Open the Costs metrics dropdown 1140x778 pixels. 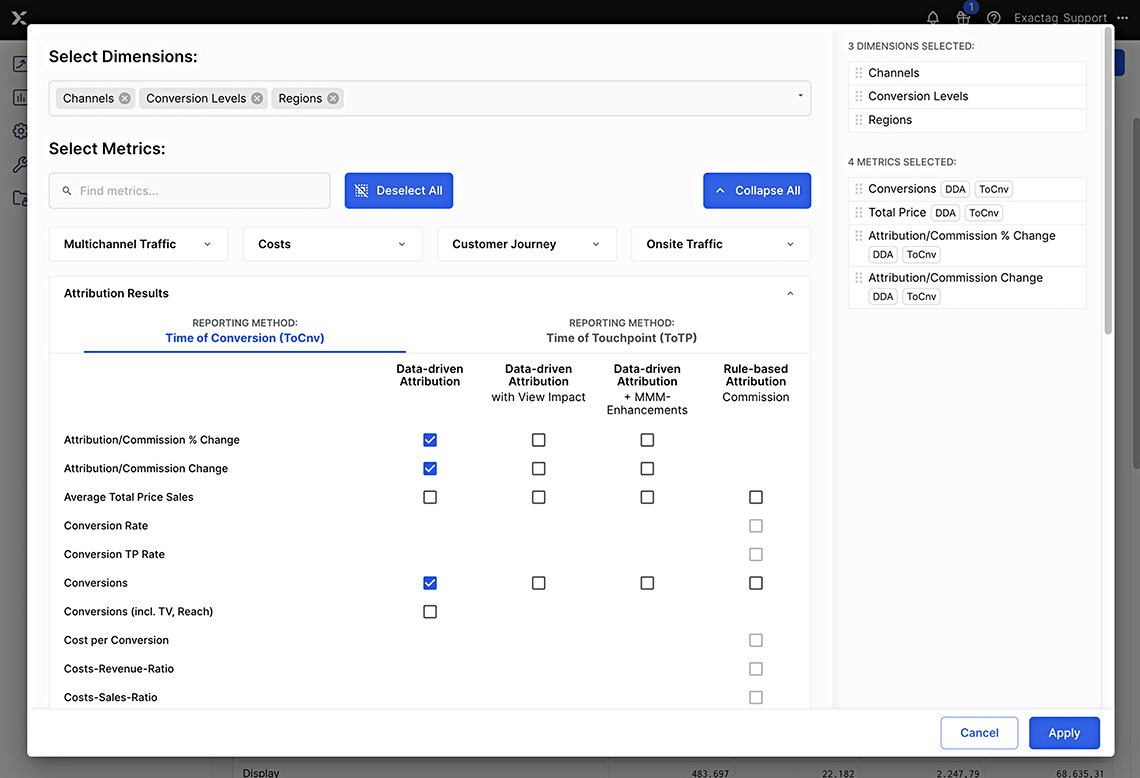coord(332,244)
